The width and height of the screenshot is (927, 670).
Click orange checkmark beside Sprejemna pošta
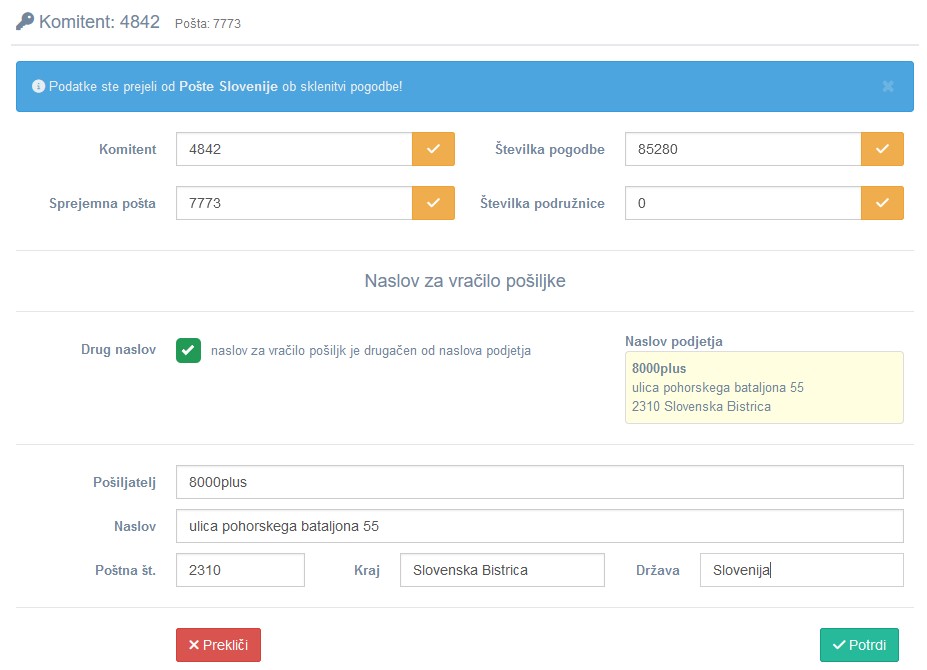[x=433, y=203]
